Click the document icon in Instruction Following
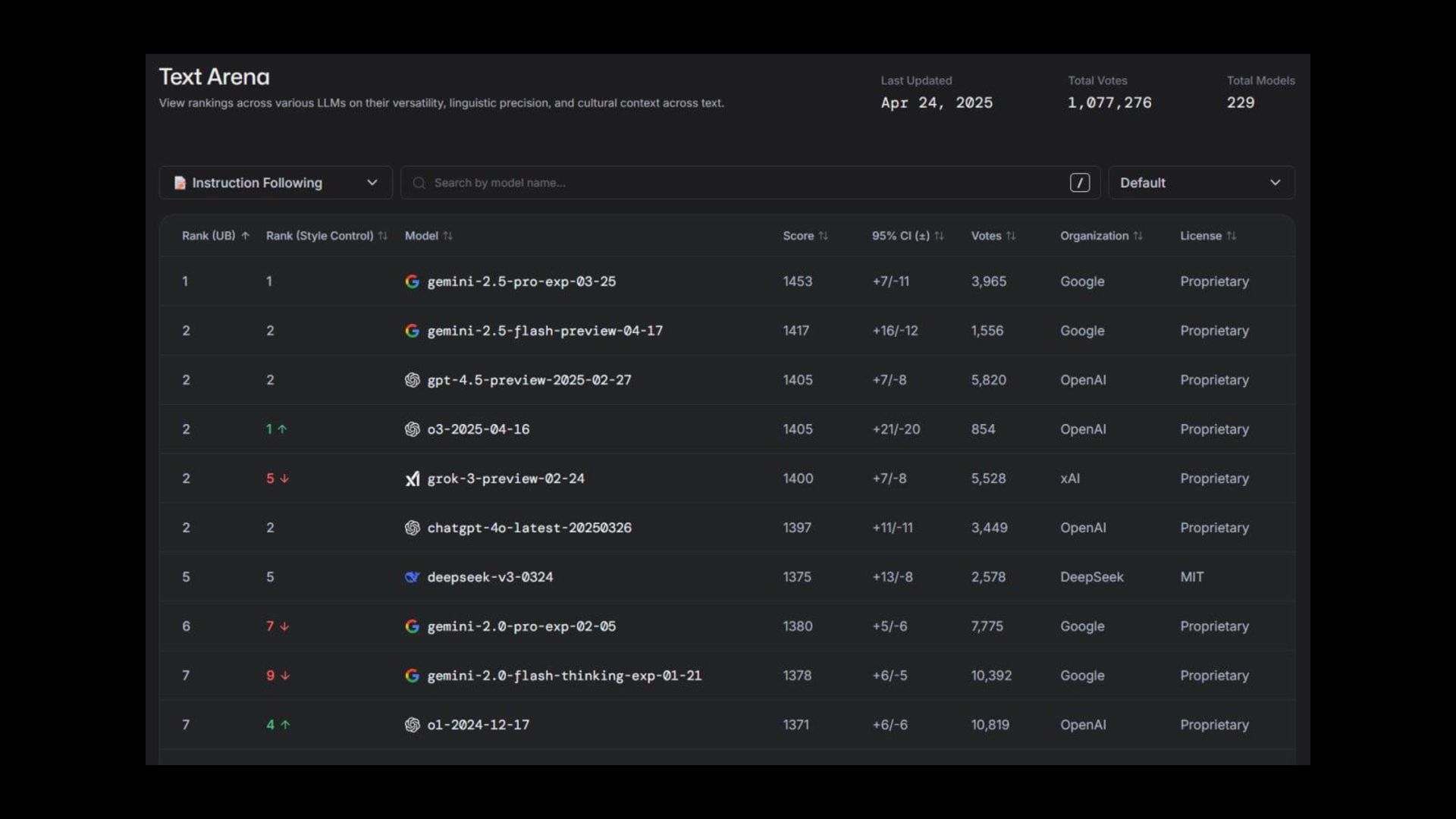 pyautogui.click(x=180, y=183)
